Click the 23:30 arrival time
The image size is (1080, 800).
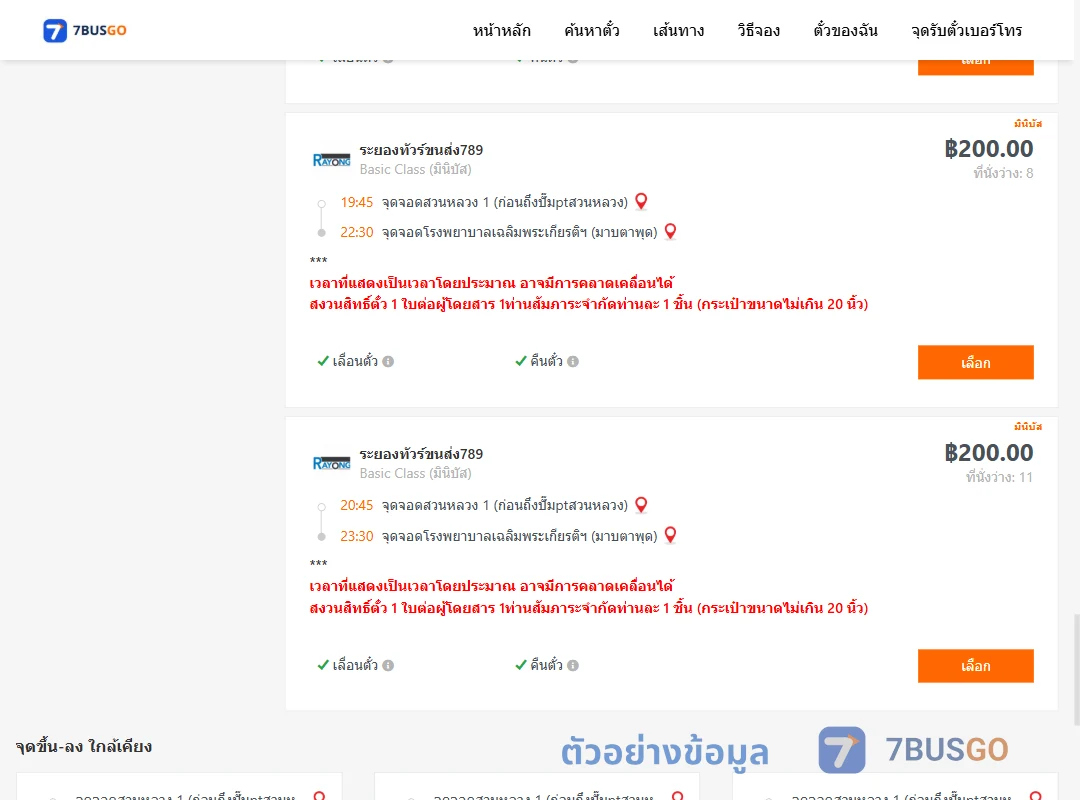[356, 536]
